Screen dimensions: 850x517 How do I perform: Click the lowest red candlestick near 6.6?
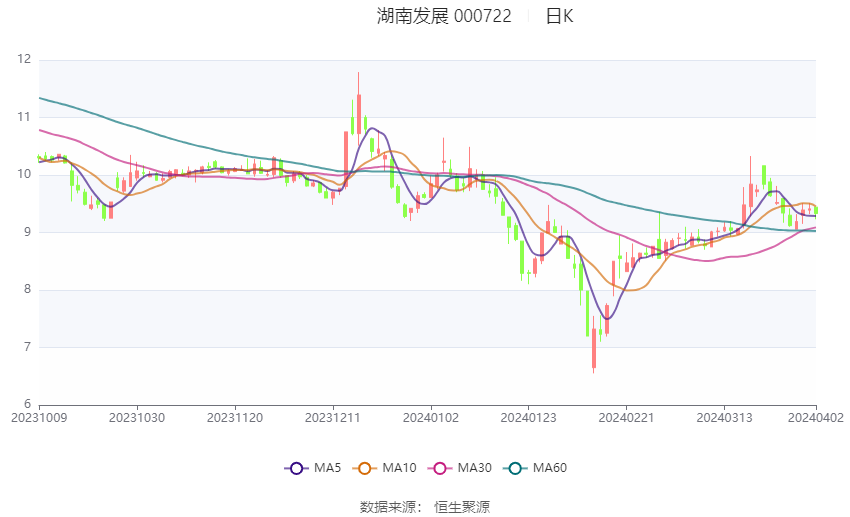[594, 347]
